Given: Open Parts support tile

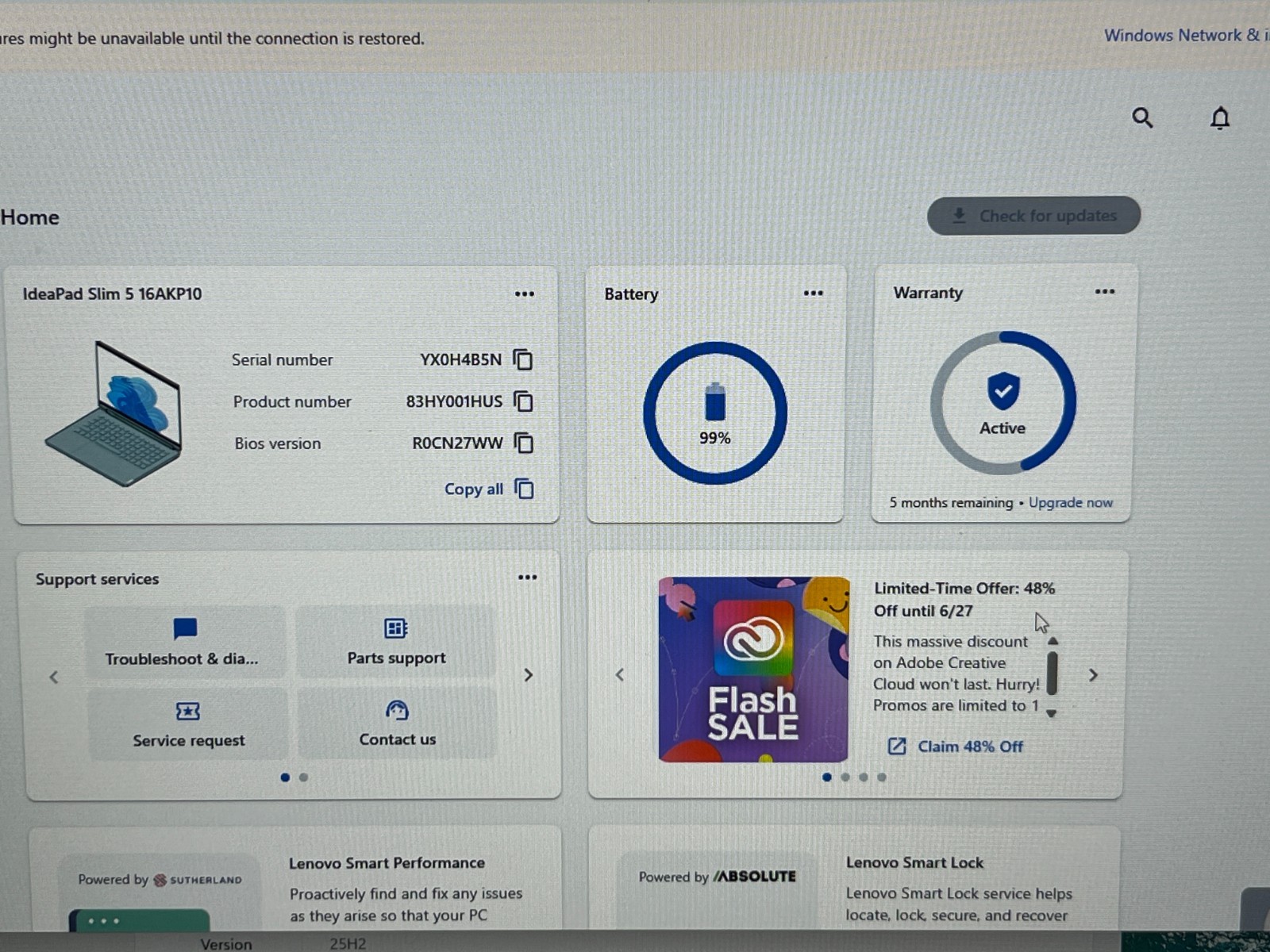Looking at the screenshot, I should click(396, 642).
